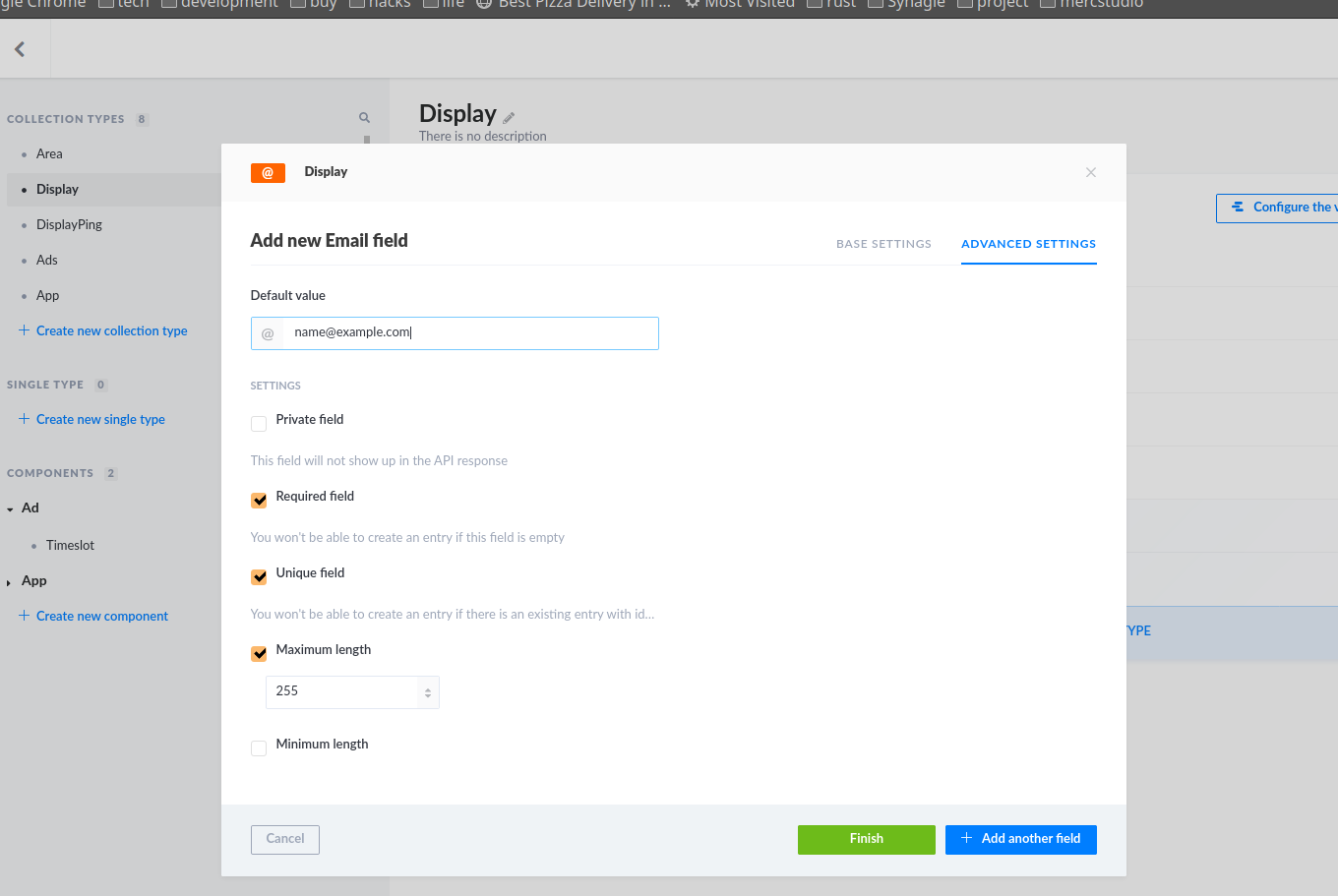This screenshot has width=1338, height=896.
Task: Switch to the Base Settings tab
Action: coord(883,244)
